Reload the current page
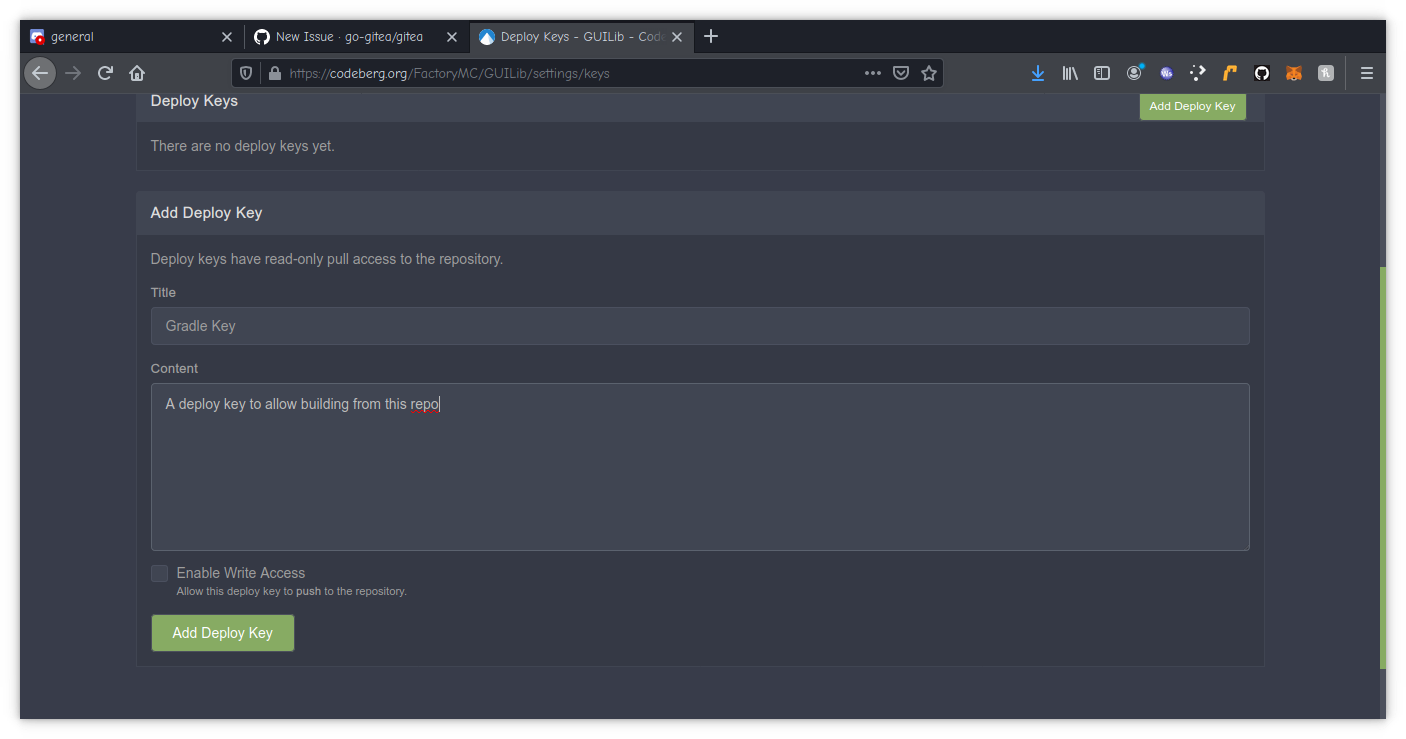 click(x=104, y=72)
